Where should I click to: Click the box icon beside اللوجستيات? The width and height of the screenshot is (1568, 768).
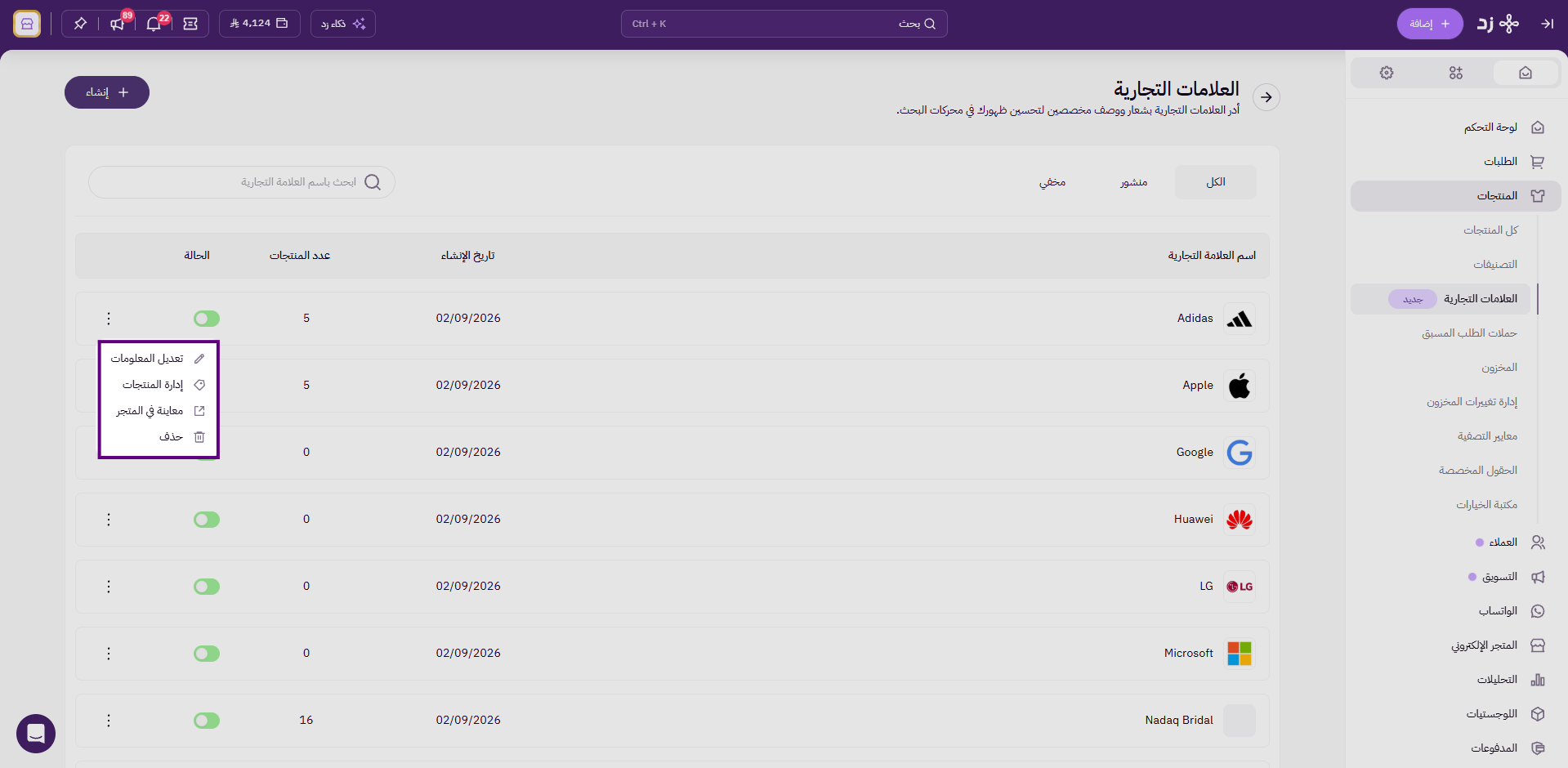point(1538,714)
